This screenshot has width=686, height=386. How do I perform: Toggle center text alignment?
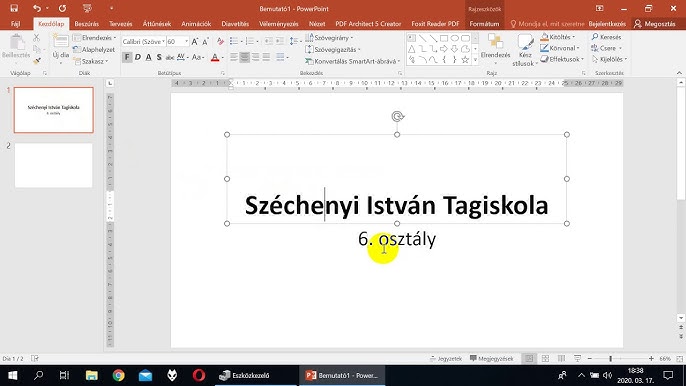pyautogui.click(x=245, y=57)
